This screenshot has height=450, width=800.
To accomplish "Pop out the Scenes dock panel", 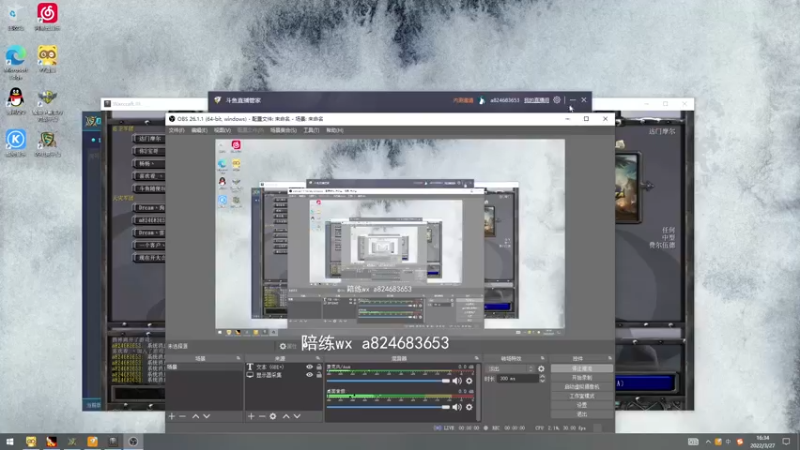I will [x=238, y=359].
